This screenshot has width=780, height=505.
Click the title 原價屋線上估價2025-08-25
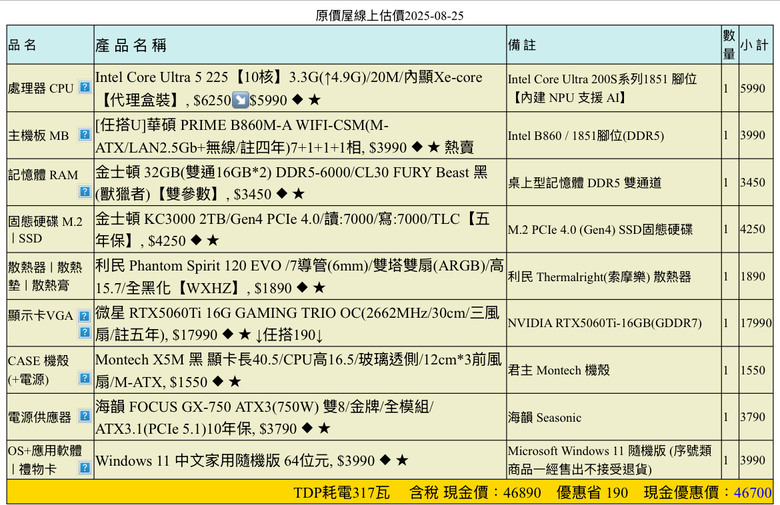point(390,15)
